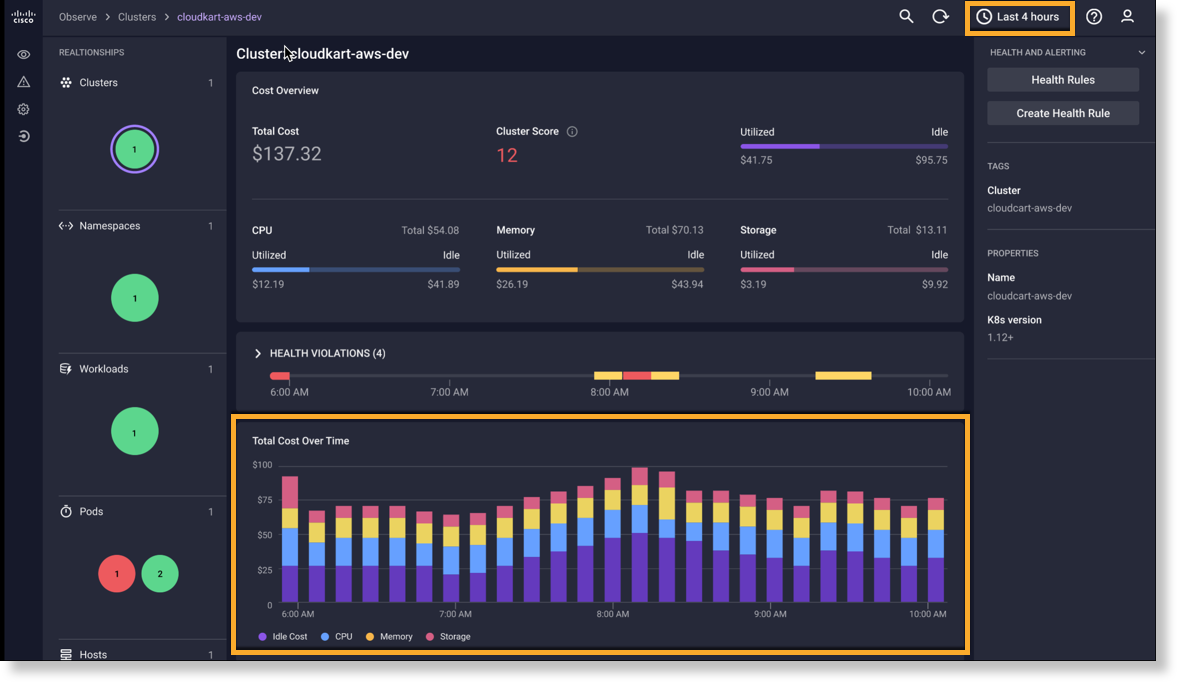Click the Workloads relationship label

pyautogui.click(x=104, y=369)
